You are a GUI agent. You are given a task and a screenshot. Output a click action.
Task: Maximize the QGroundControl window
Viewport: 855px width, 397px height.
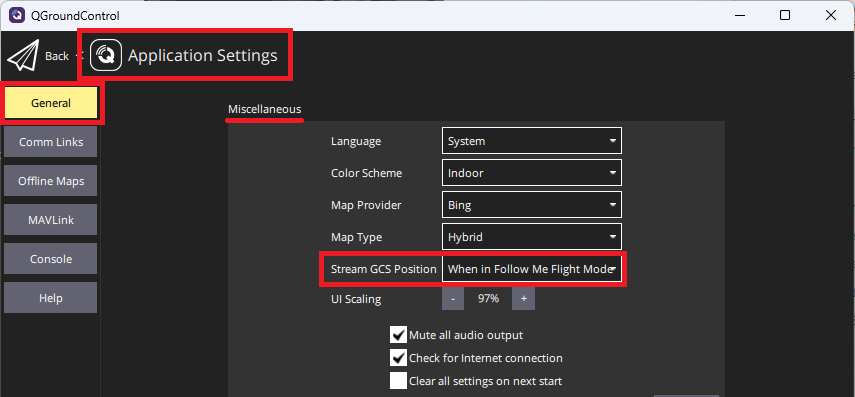785,15
